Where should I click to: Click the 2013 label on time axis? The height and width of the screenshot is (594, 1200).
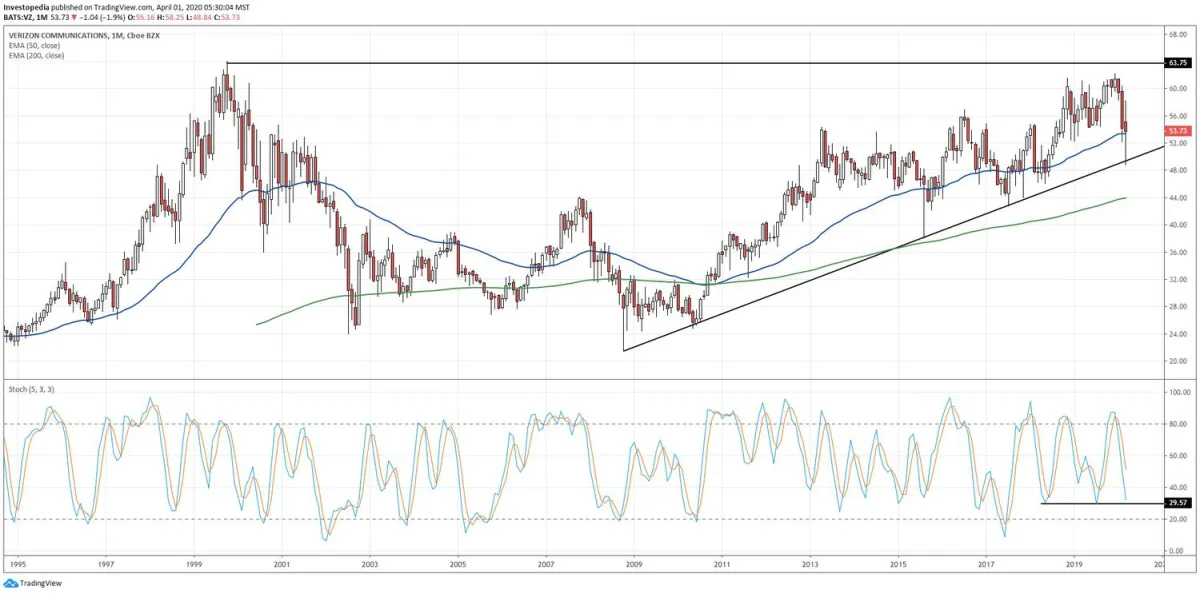(810, 564)
